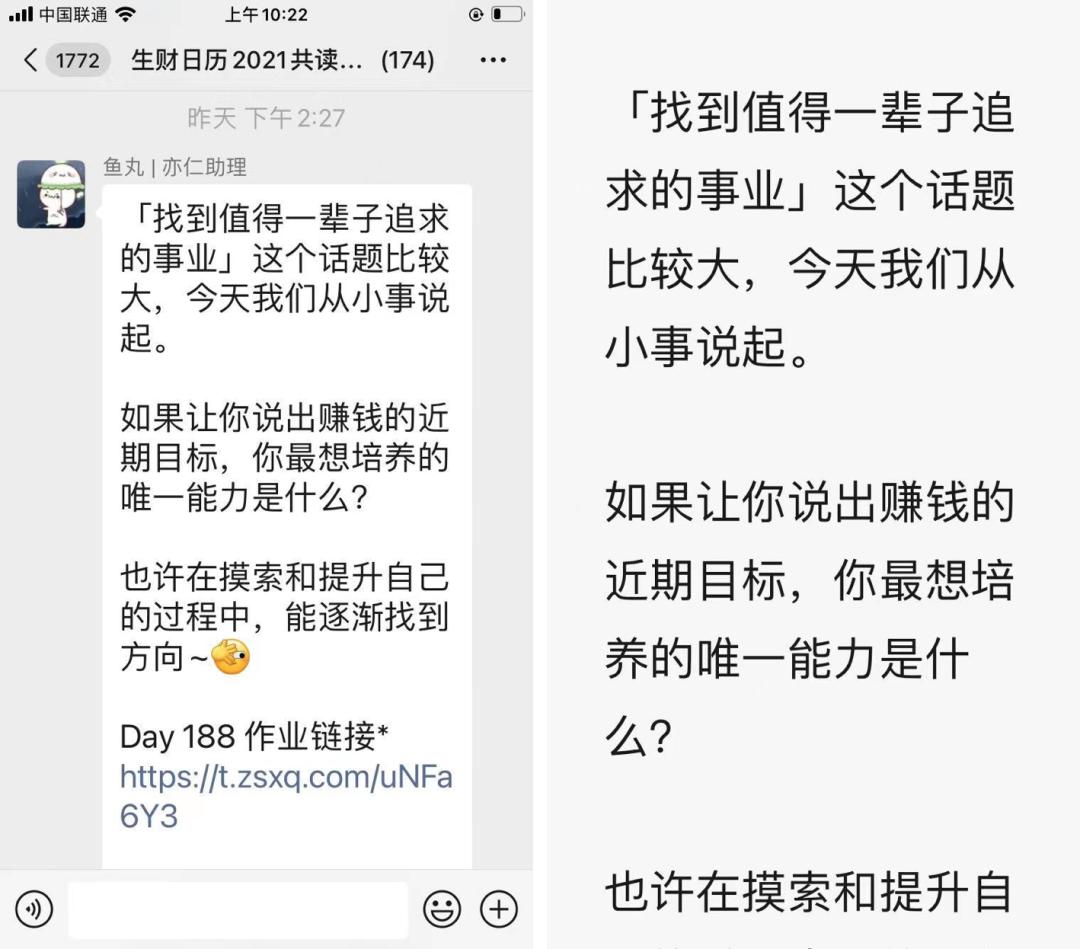Tap the squinting emoji in the message

click(230, 657)
